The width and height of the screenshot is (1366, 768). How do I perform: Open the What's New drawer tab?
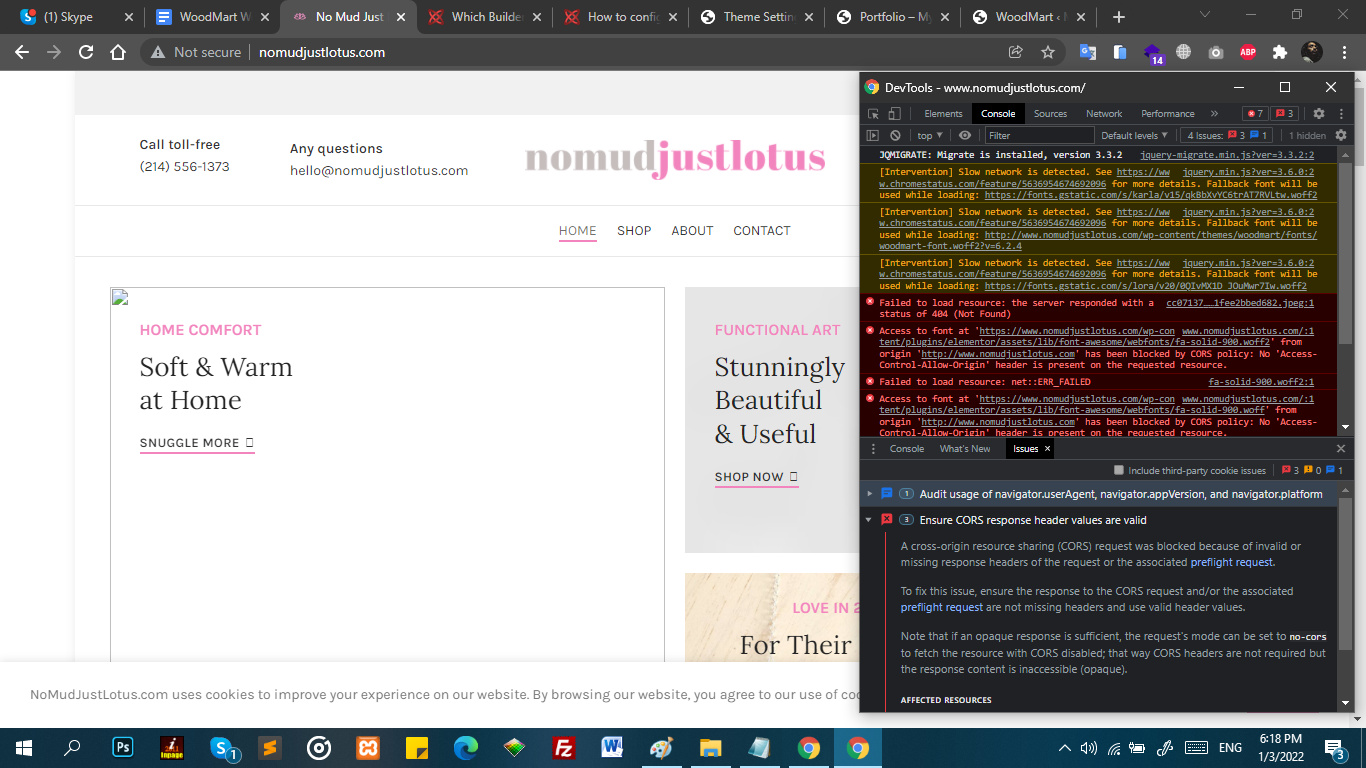(965, 449)
